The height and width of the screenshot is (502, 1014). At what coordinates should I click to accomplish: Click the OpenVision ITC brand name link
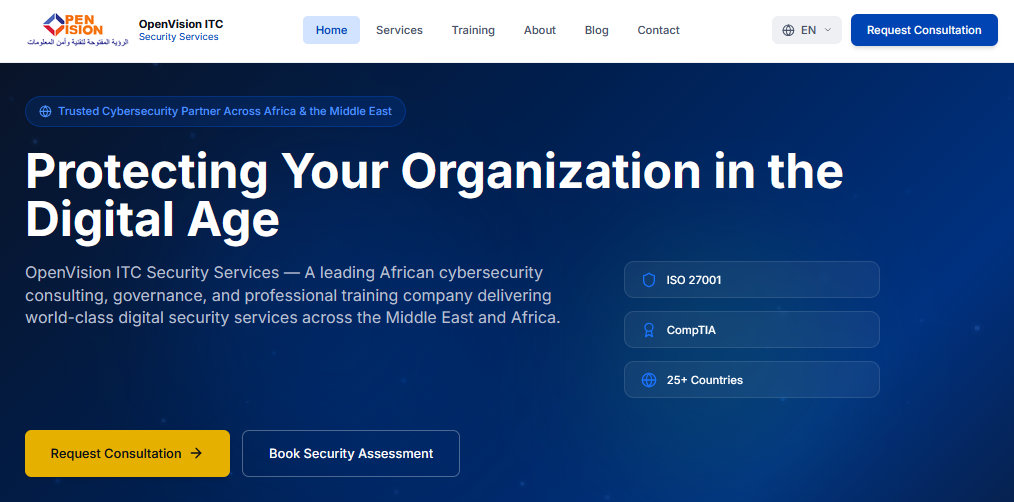click(x=180, y=24)
